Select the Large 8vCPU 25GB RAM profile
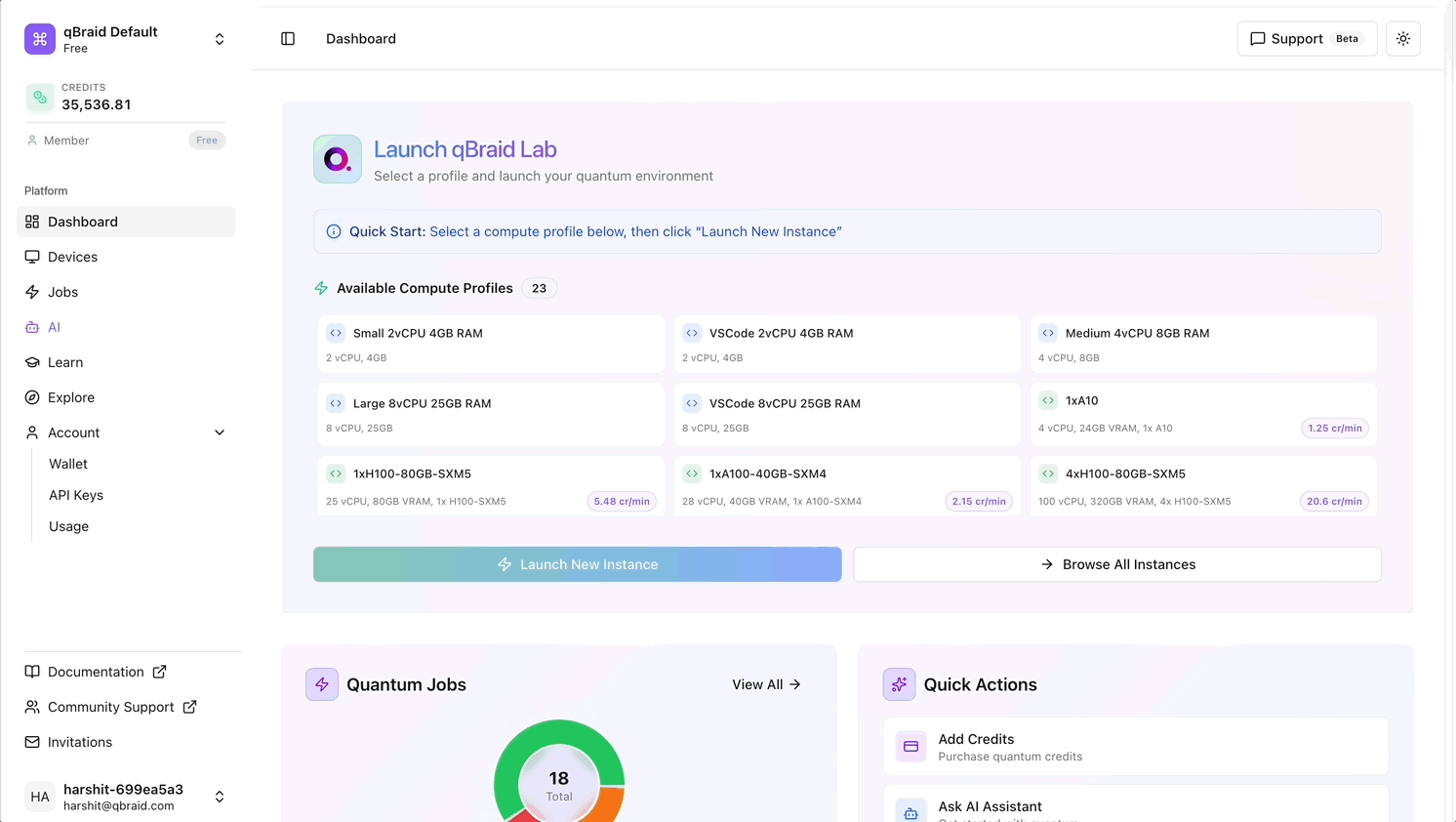The height and width of the screenshot is (822, 1456). tap(491, 415)
